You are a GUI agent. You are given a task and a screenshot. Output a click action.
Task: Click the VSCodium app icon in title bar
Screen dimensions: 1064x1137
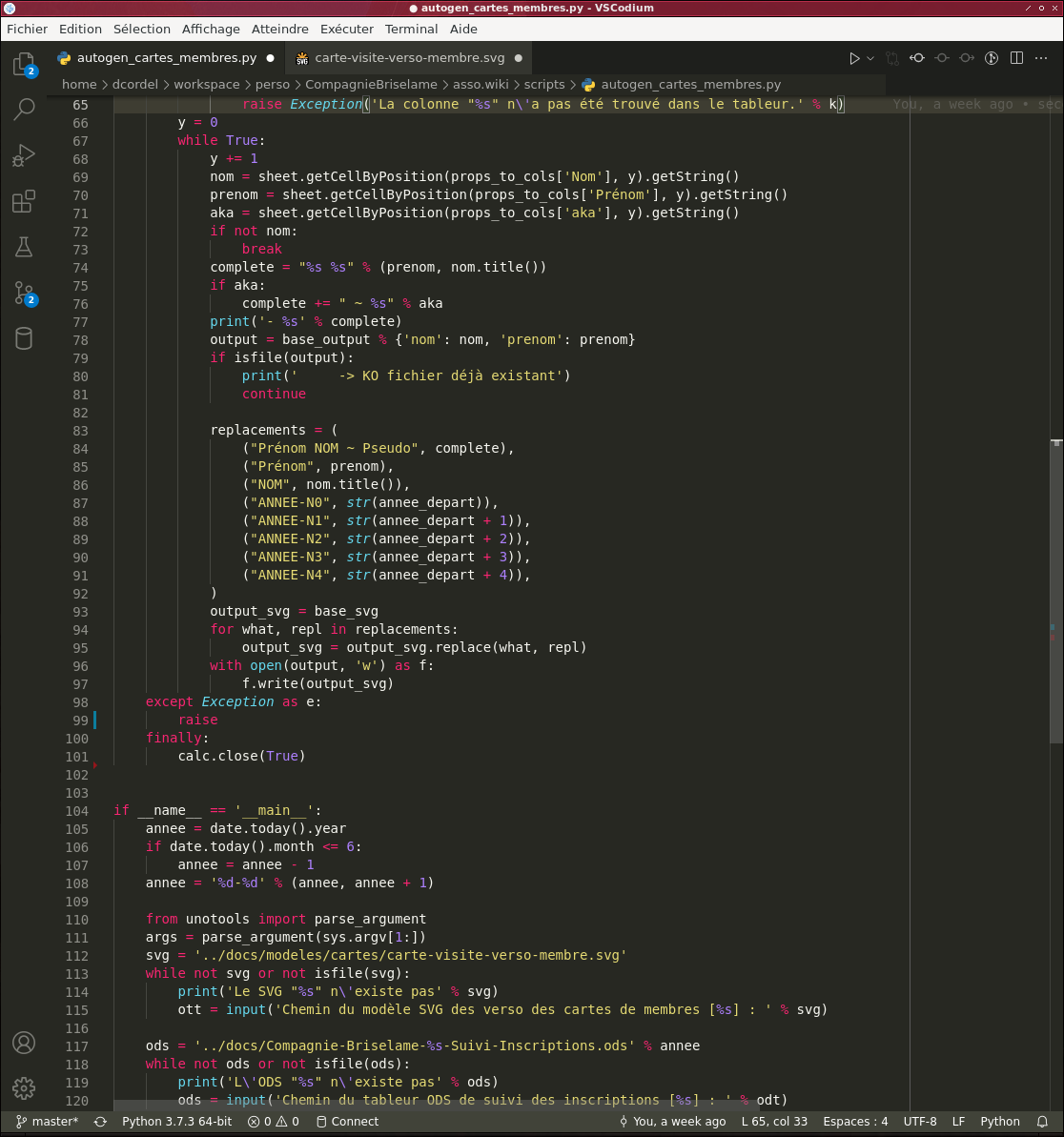(x=10, y=8)
